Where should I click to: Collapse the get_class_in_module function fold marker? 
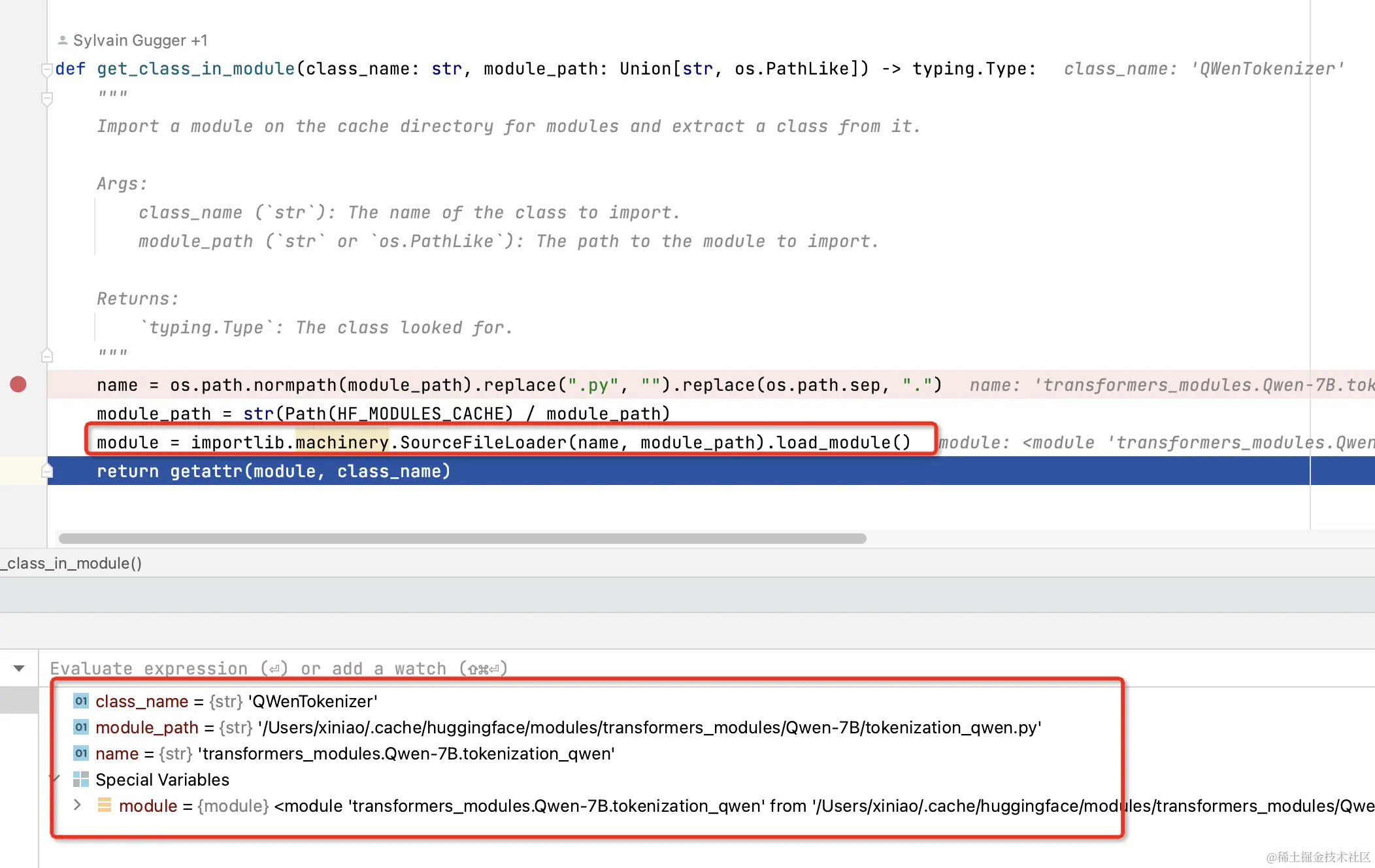[47, 69]
